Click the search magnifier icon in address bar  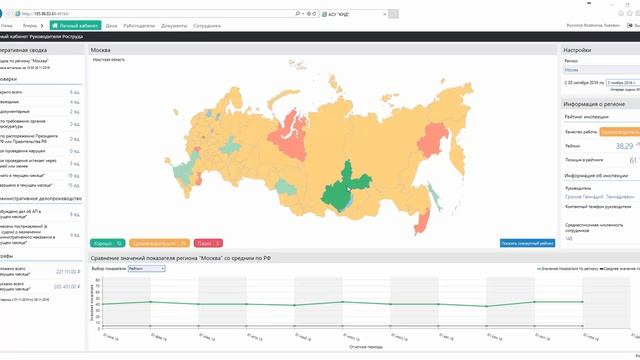(x=298, y=14)
